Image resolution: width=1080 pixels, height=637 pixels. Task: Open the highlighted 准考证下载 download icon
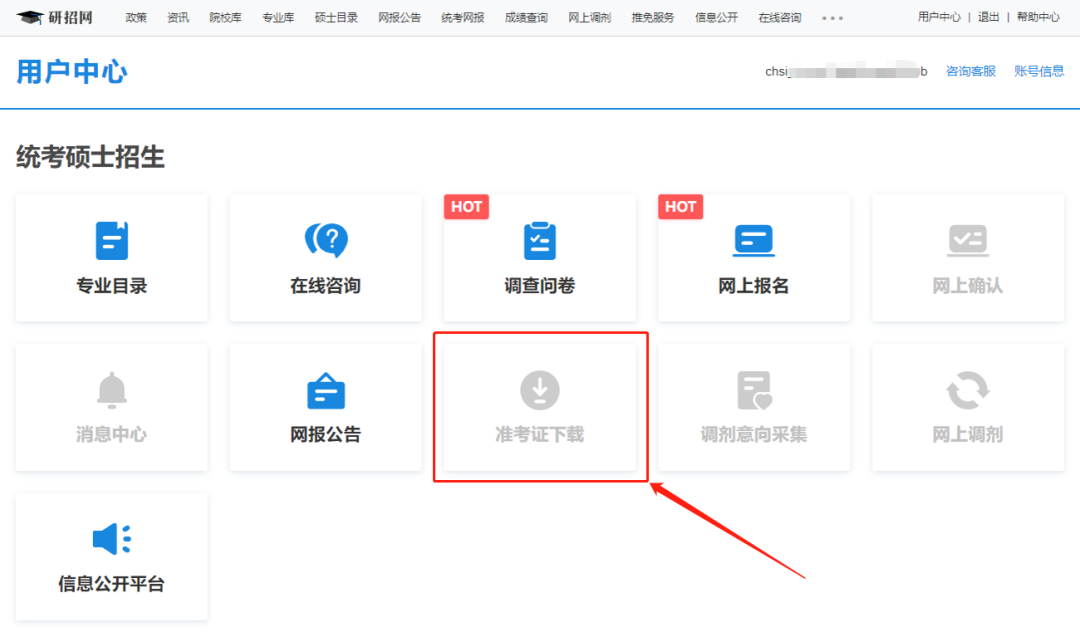[539, 390]
